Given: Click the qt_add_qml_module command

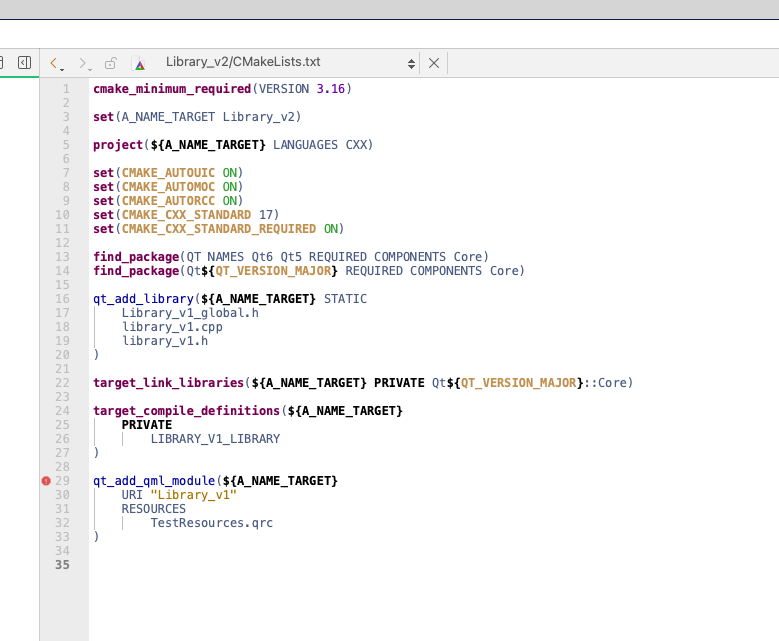Looking at the screenshot, I should (154, 481).
